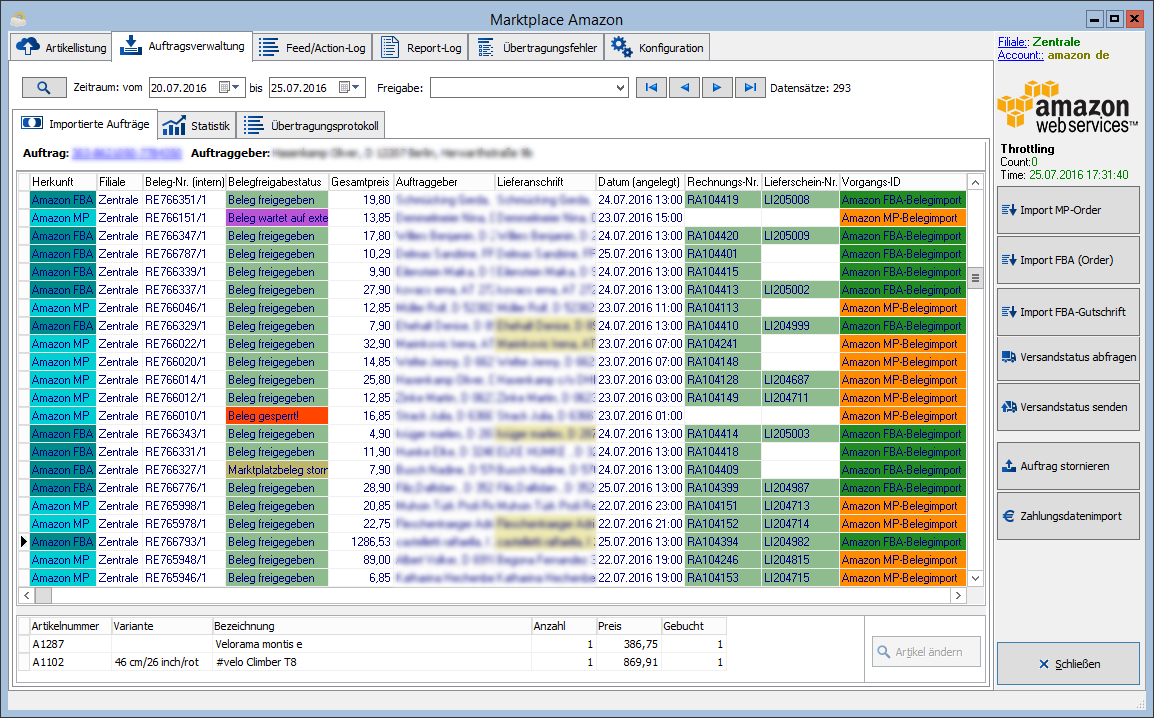The image size is (1154, 718).
Task: Click Vorgangs-ID column header
Action: (902, 182)
